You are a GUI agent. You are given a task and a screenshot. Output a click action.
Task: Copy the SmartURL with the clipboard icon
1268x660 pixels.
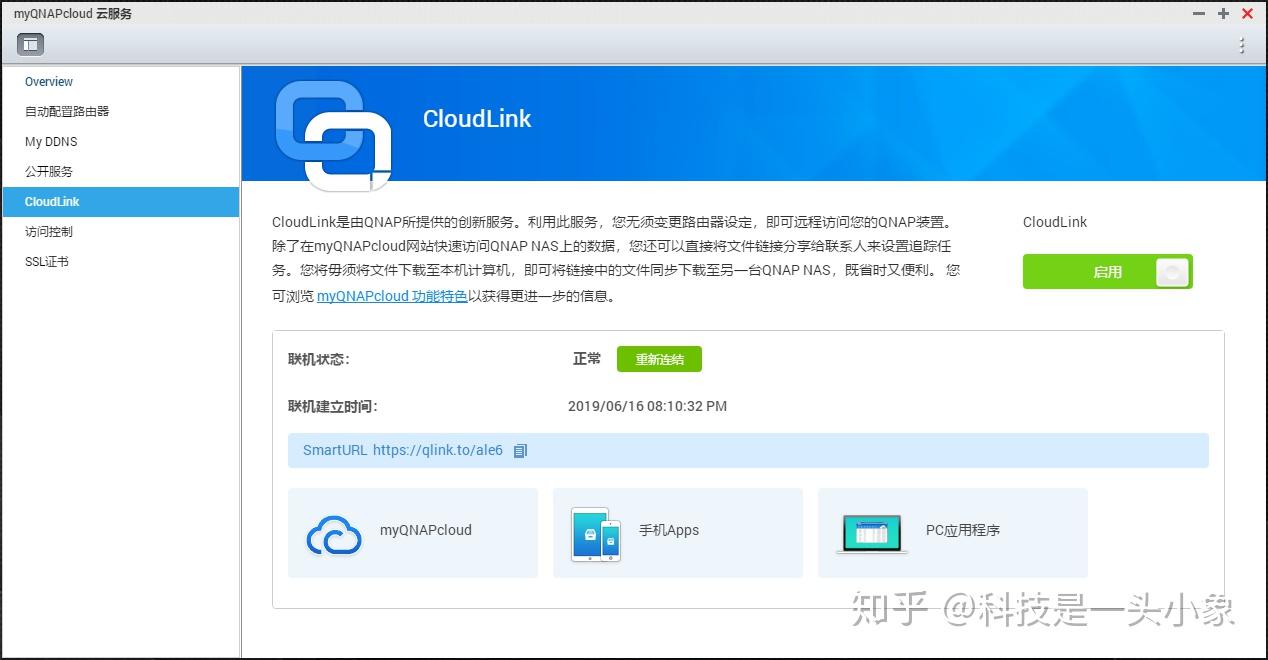pyautogui.click(x=520, y=451)
